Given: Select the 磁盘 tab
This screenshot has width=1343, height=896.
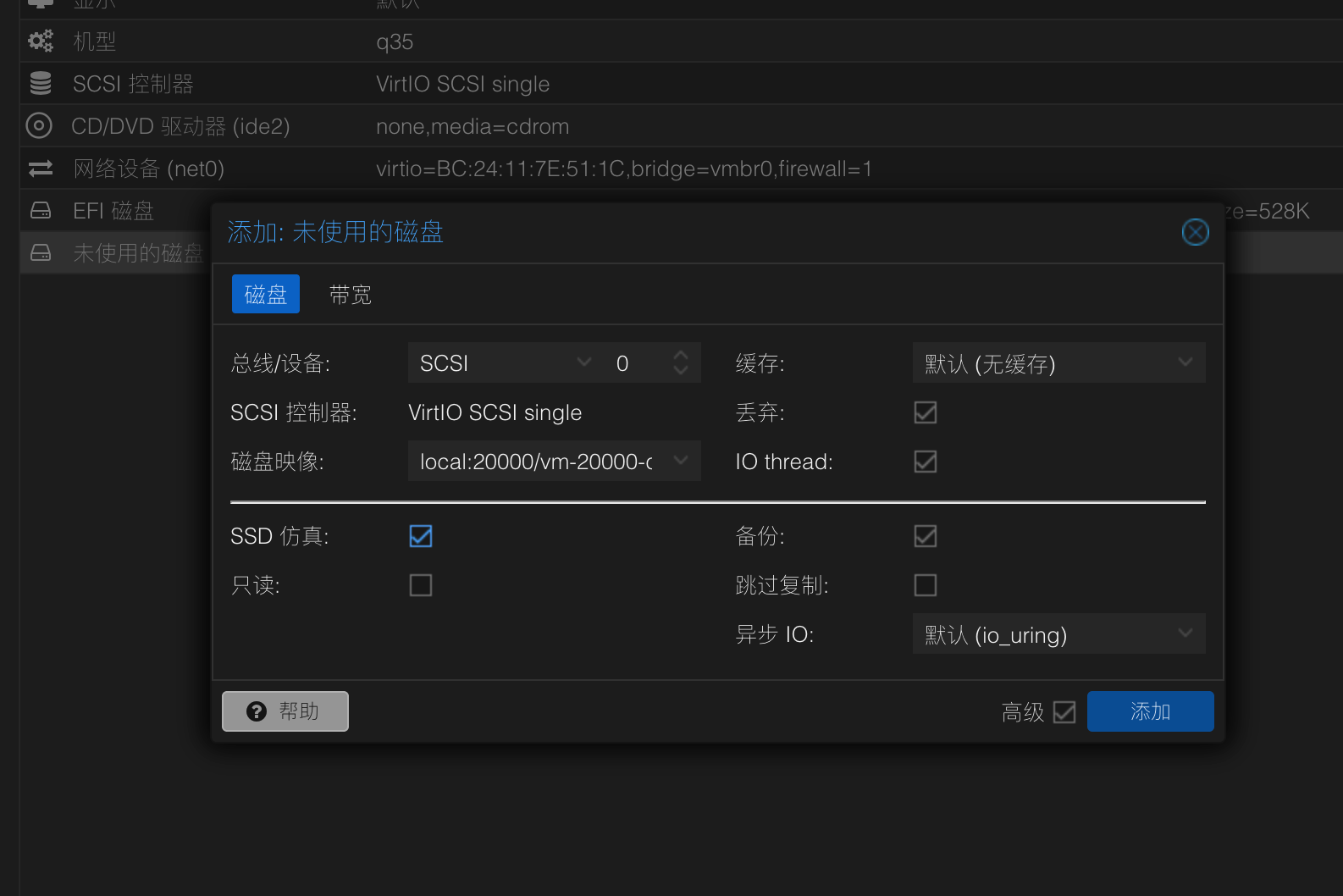Looking at the screenshot, I should (266, 295).
